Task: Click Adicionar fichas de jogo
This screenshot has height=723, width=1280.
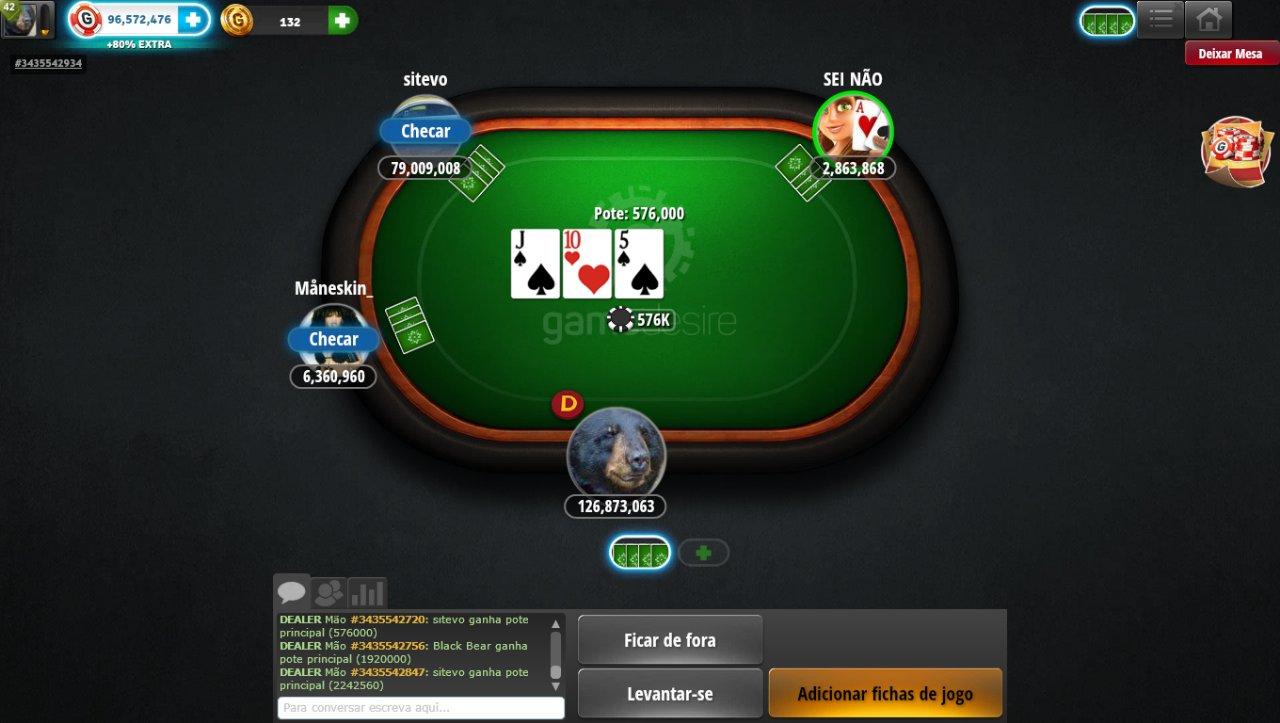Action: (x=885, y=693)
